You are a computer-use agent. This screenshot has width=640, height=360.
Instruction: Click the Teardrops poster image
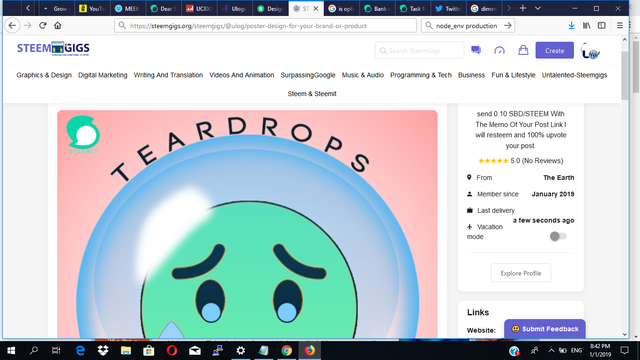tap(247, 224)
